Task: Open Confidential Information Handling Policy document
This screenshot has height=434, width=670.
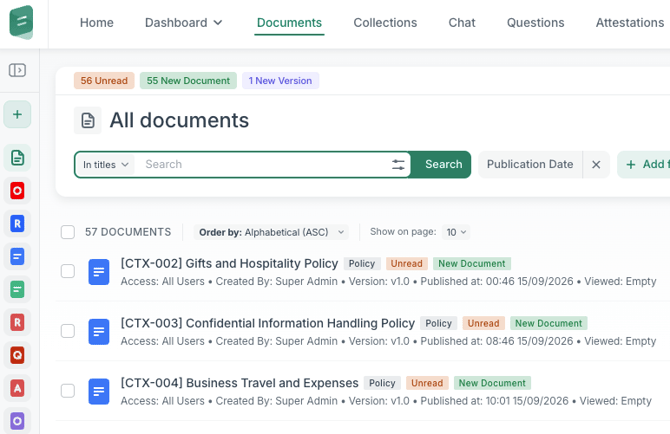Action: click(267, 323)
